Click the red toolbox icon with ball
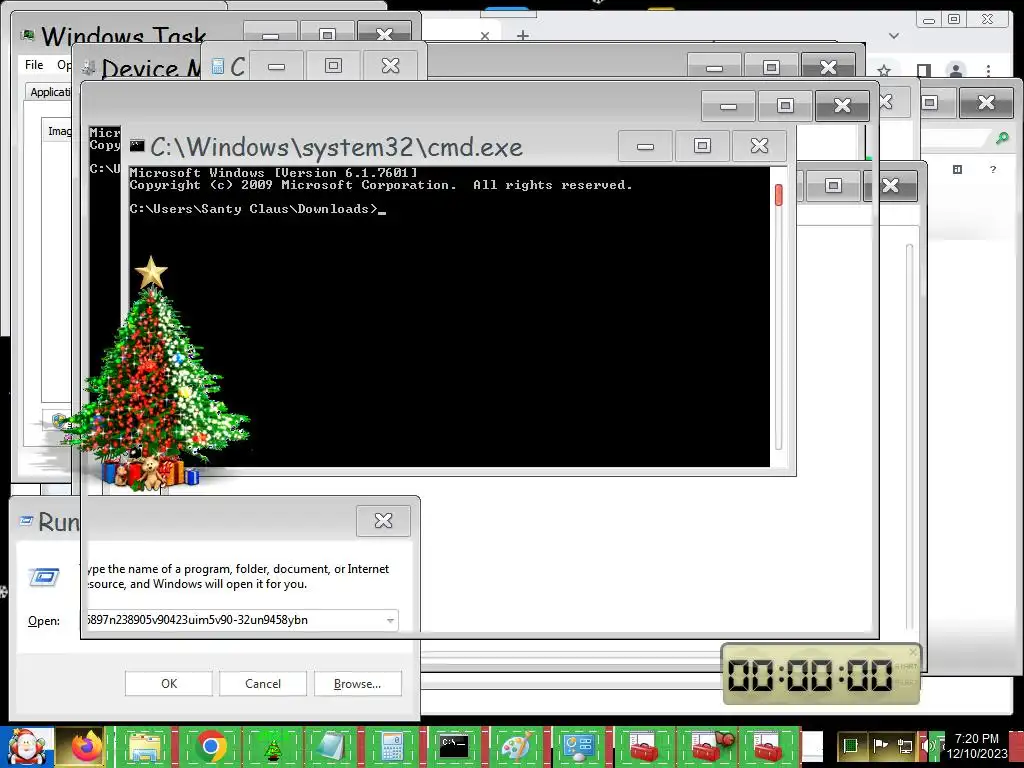 pos(711,747)
